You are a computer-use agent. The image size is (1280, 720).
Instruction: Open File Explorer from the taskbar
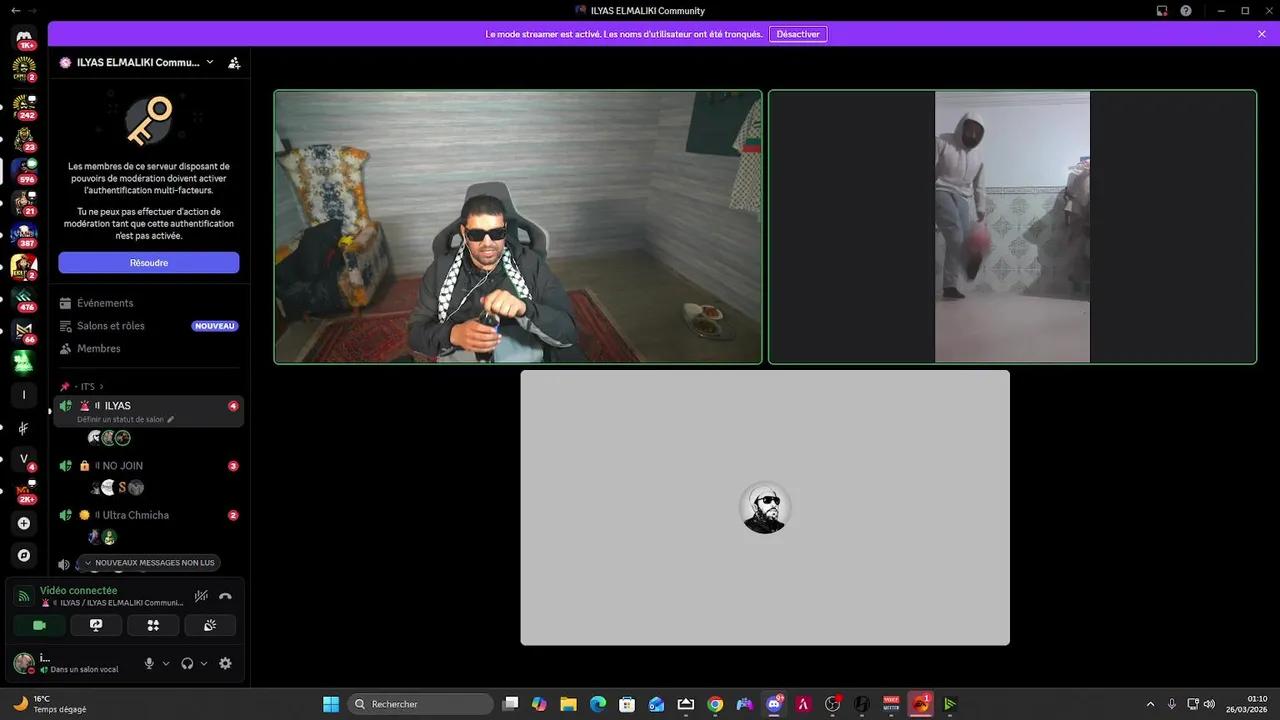(x=568, y=704)
